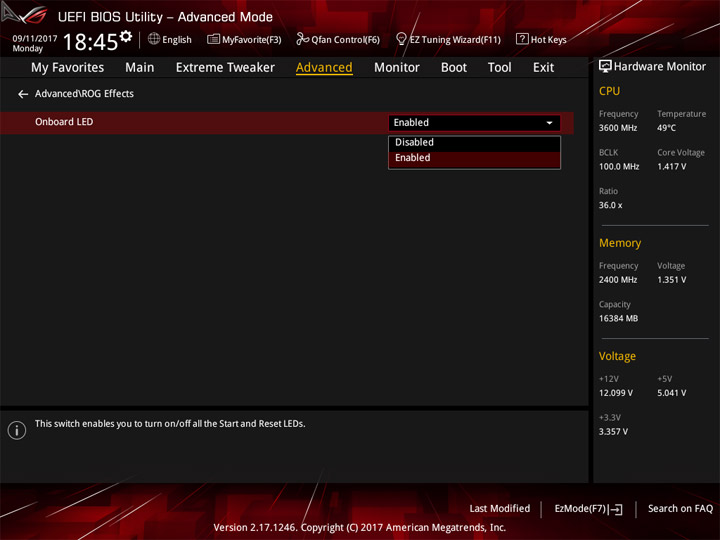The width and height of the screenshot is (720, 540).
Task: Click the 49°C temperature value
Action: (x=666, y=128)
